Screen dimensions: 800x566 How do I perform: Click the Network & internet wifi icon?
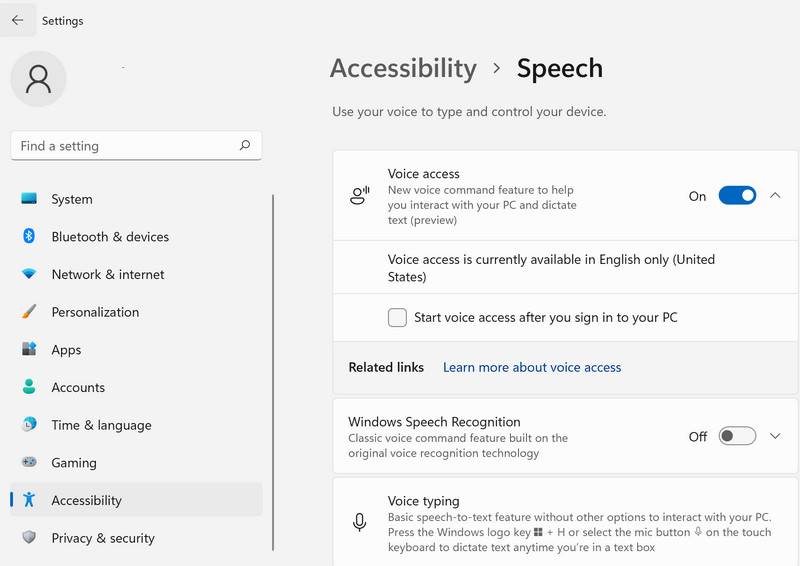29,274
